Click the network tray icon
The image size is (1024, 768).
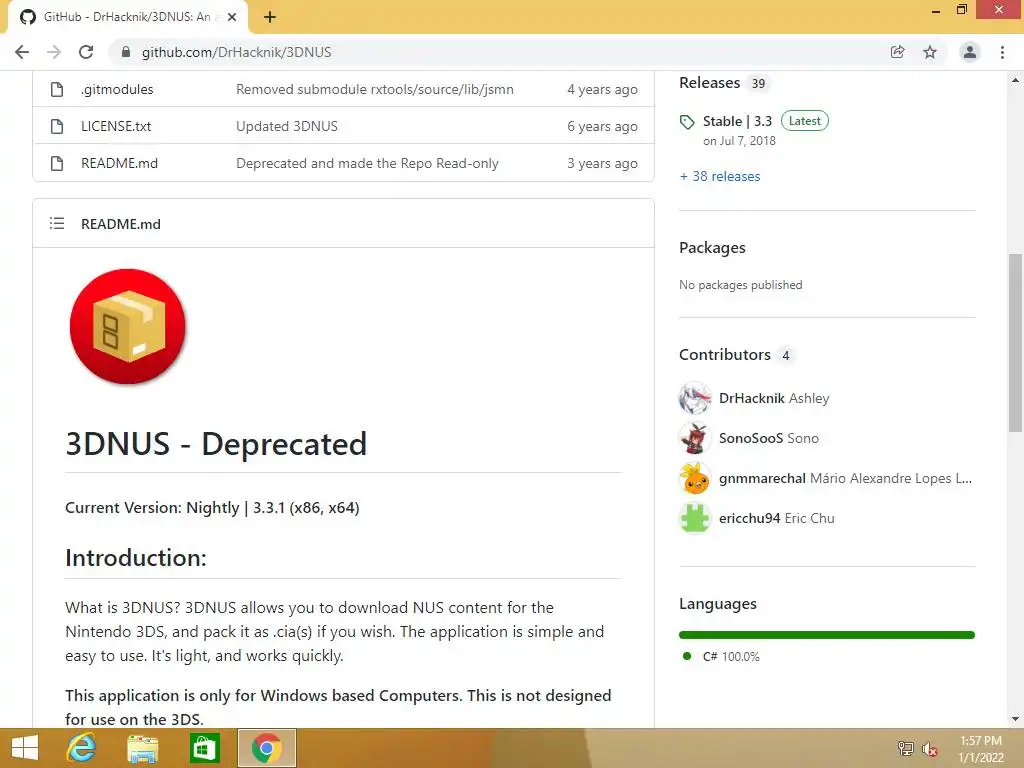point(905,749)
